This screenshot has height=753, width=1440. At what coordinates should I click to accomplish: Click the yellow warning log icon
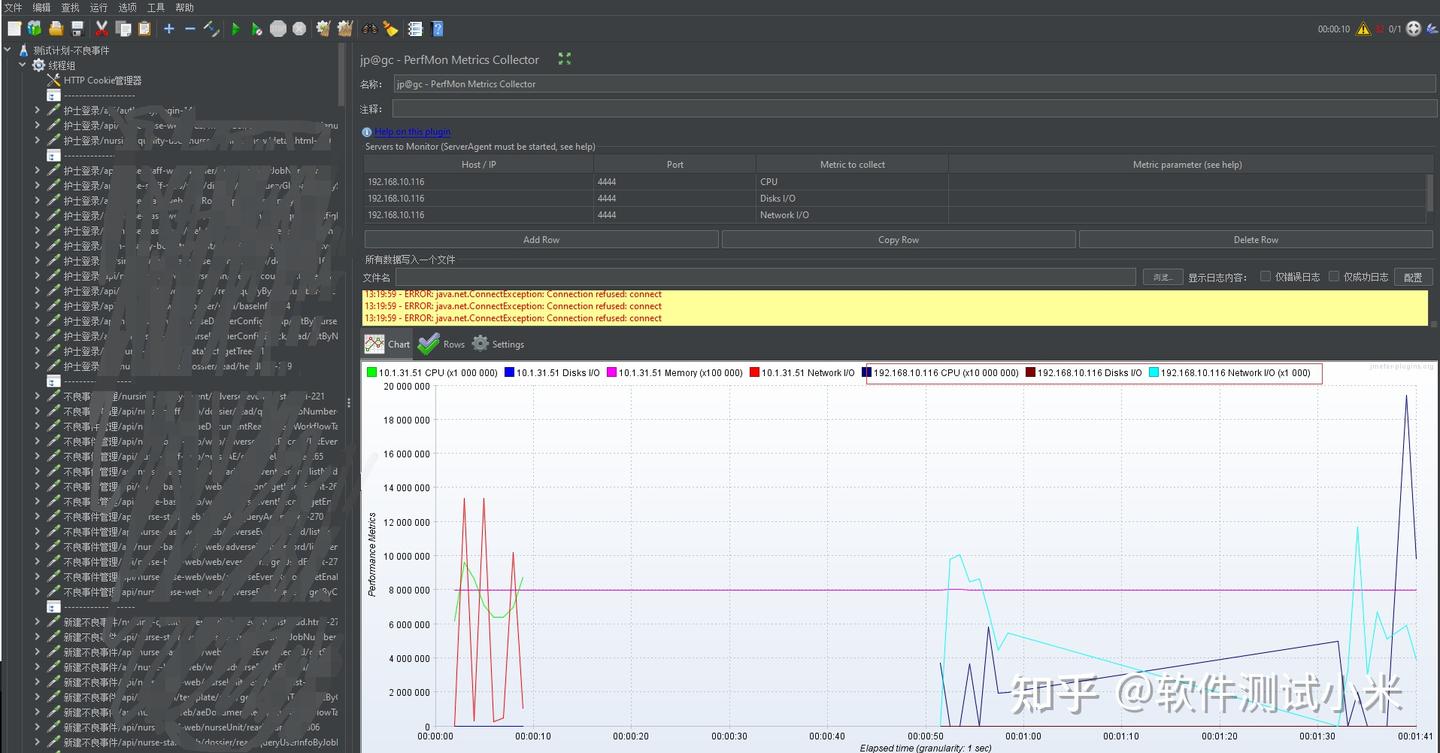pyautogui.click(x=1362, y=29)
